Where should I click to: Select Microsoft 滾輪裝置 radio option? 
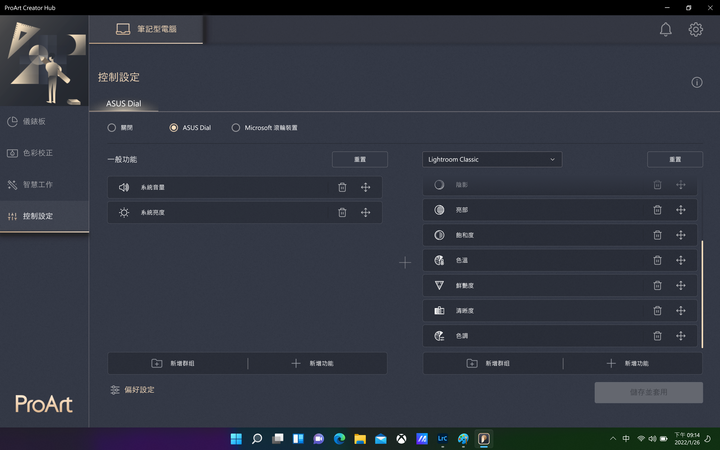(x=236, y=128)
